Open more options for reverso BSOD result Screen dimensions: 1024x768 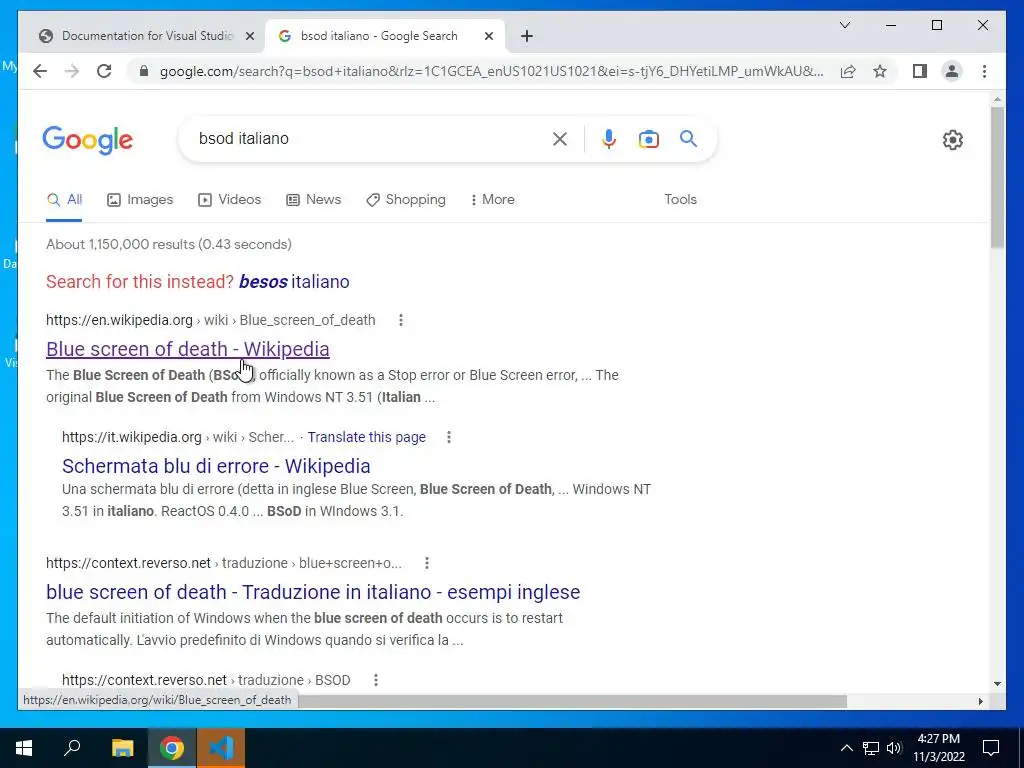376,680
